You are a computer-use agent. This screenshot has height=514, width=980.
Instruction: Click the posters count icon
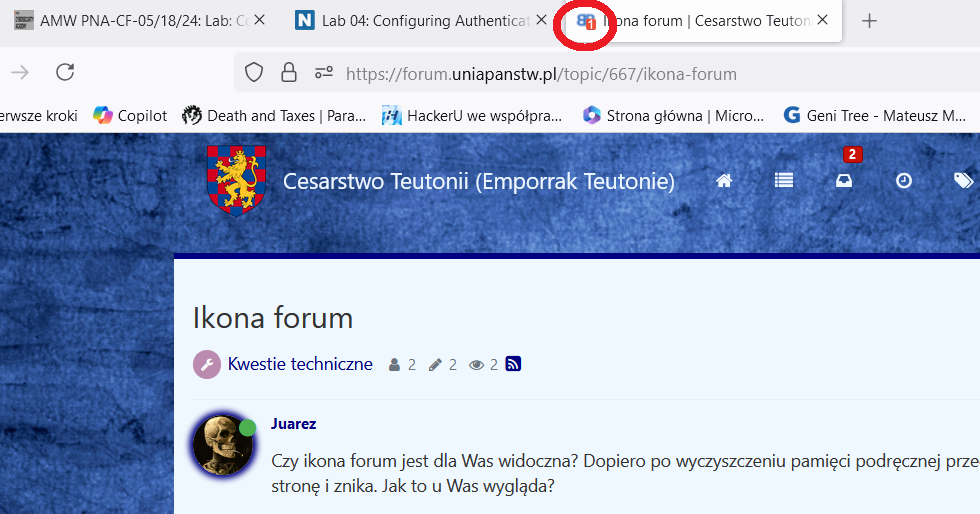394,365
